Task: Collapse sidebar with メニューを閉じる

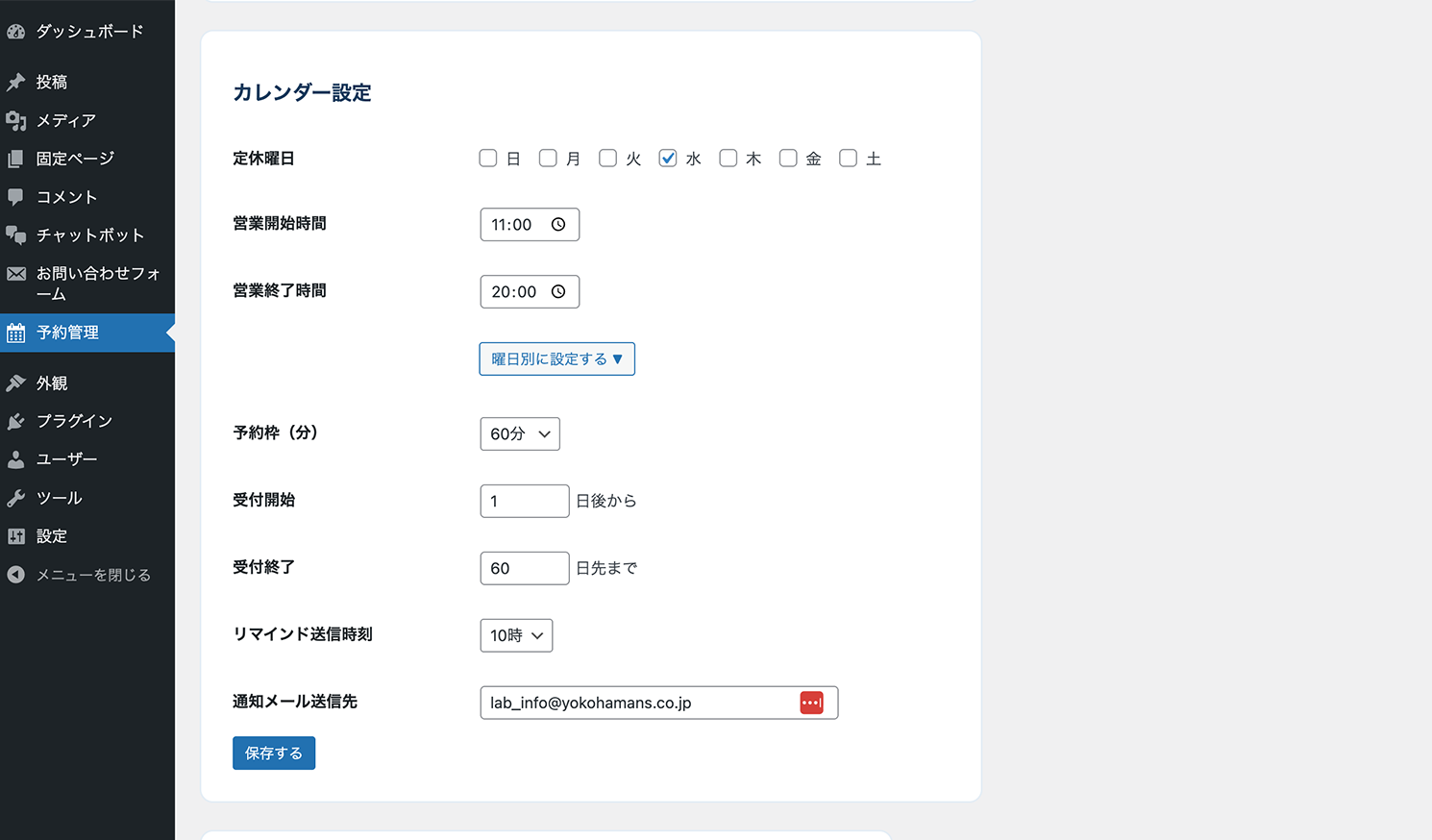Action: 93,575
